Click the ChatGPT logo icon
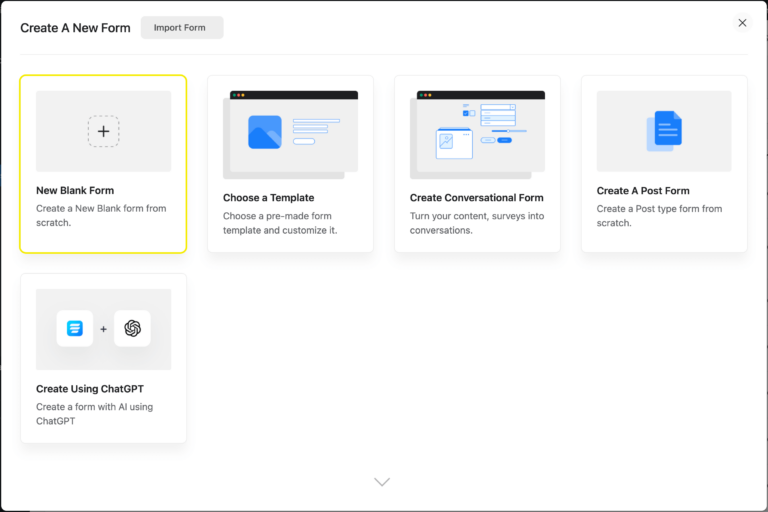This screenshot has height=512, width=768. click(x=132, y=328)
